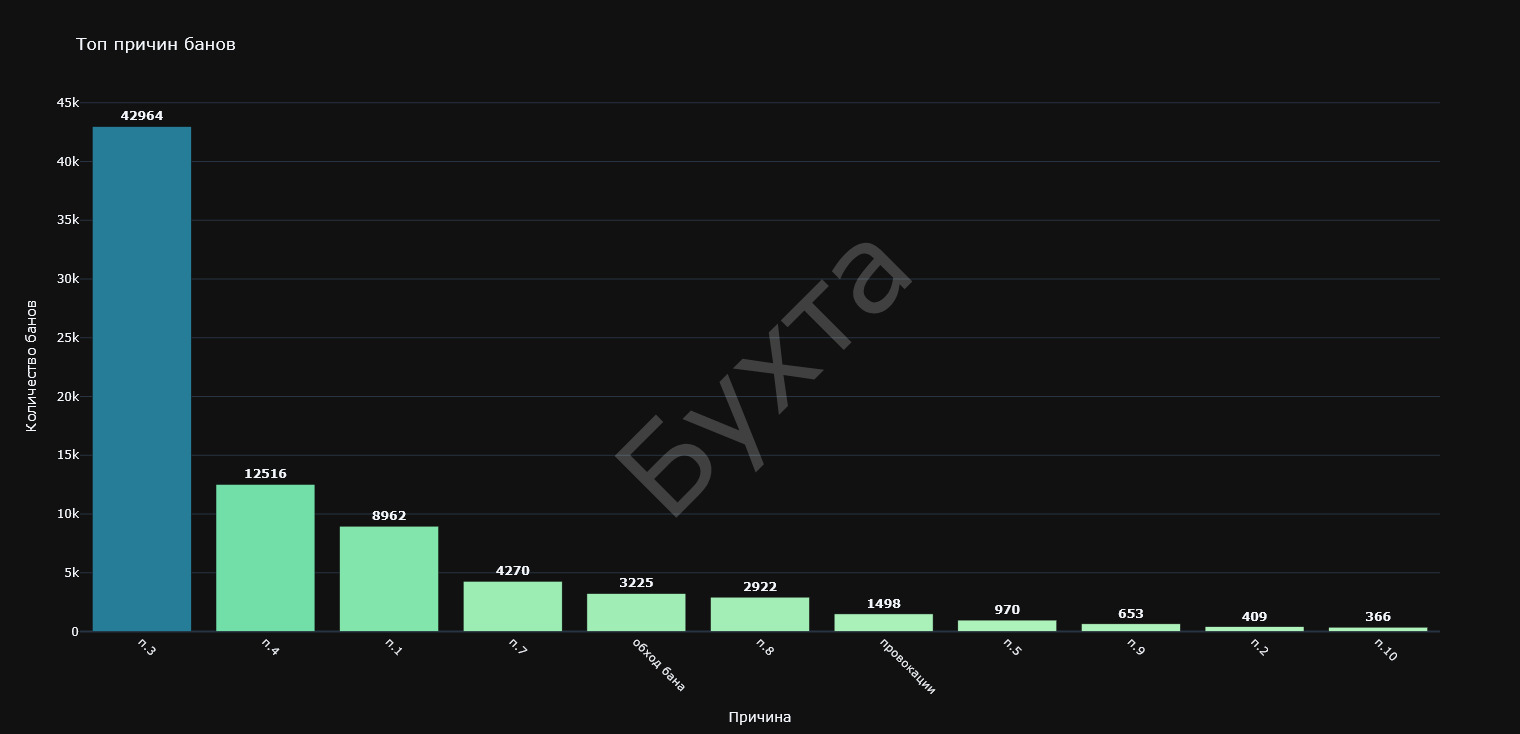The height and width of the screenshot is (734, 1520).
Task: Click the x-axis tick label п.9
Action: point(1135,646)
